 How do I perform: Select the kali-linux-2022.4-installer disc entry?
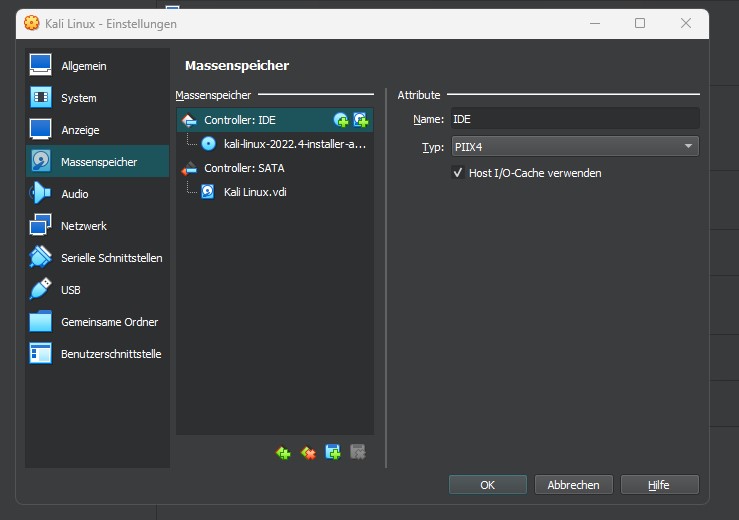(275, 144)
